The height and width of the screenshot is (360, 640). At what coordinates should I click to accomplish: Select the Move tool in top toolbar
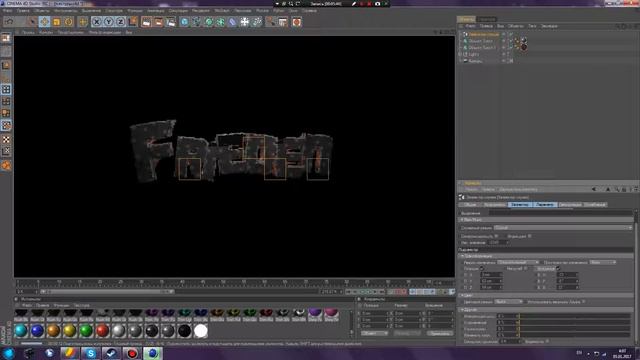(44, 22)
